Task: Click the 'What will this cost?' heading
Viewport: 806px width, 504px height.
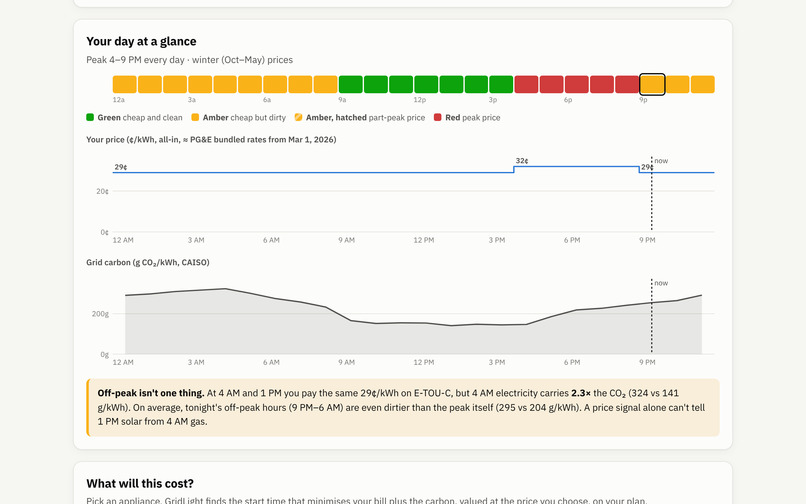Action: coord(140,483)
